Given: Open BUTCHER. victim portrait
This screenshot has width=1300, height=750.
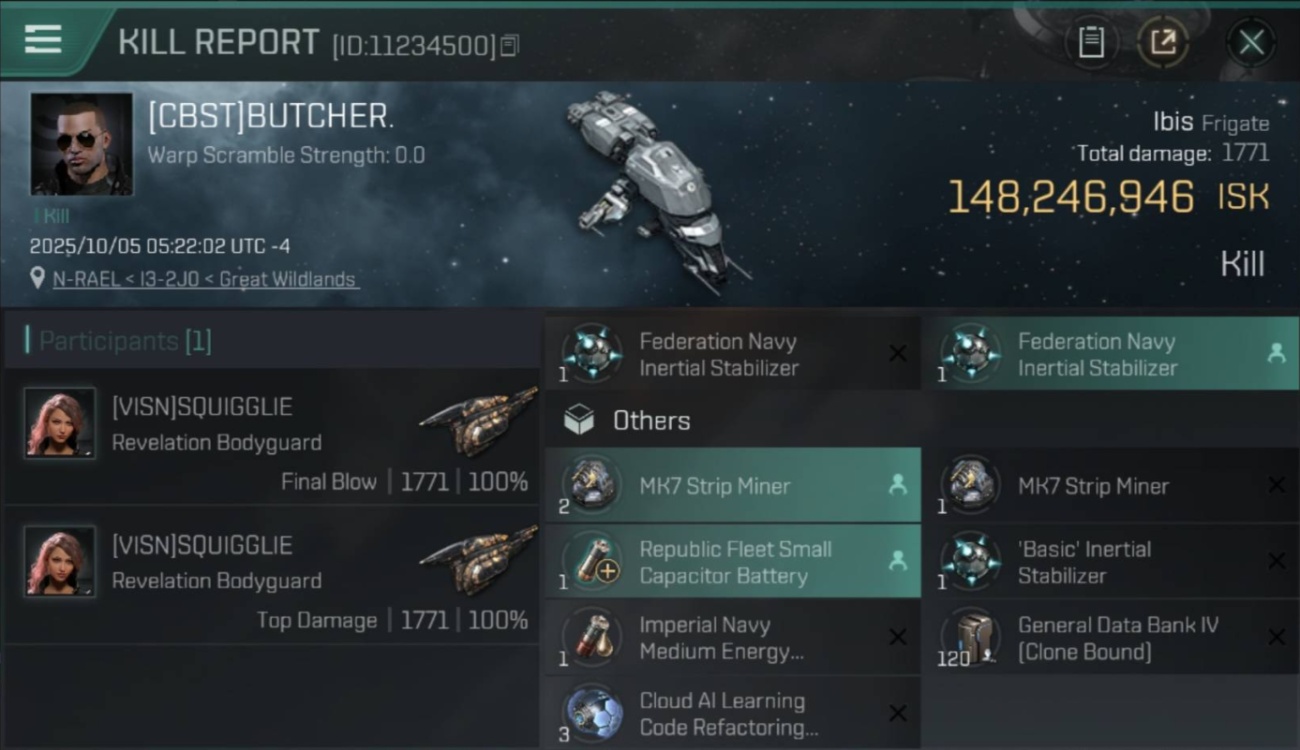Looking at the screenshot, I should click(81, 144).
